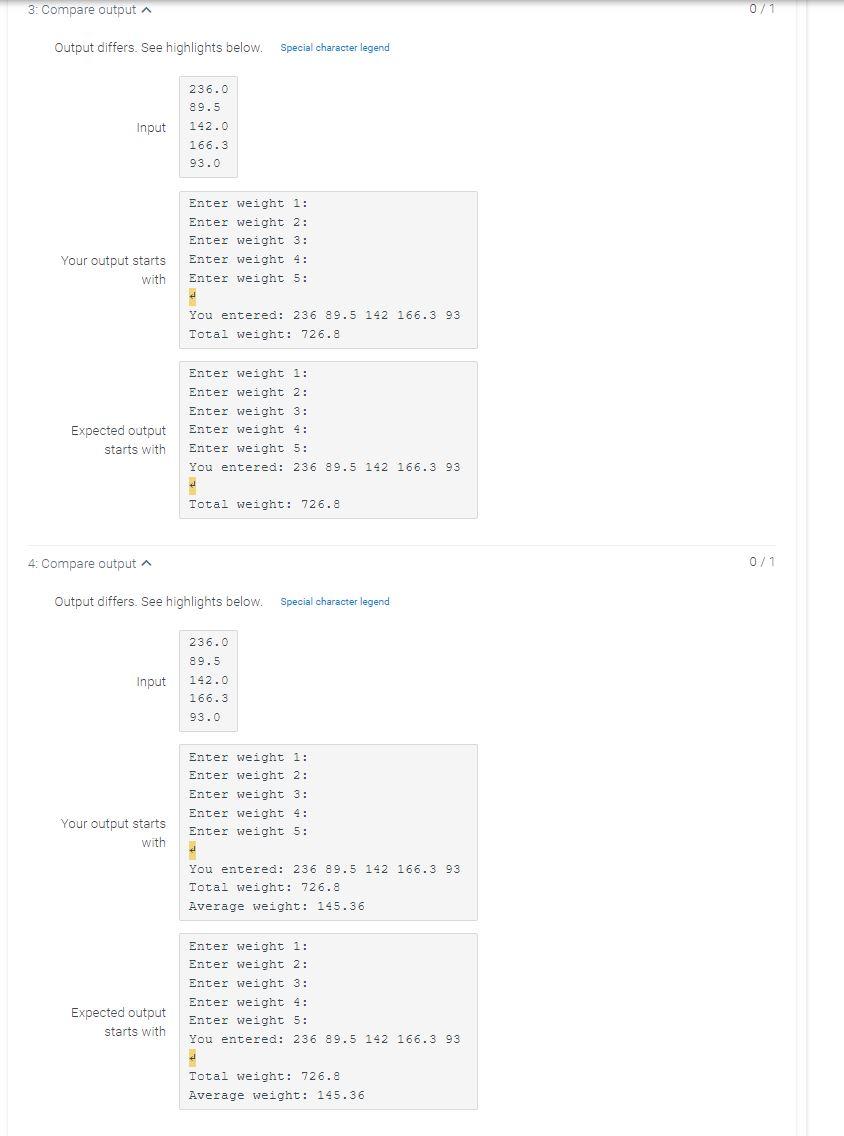Click the highlighted newline character in test 4's expected output
Viewport: 844px width, 1136px height.
coord(191,1057)
